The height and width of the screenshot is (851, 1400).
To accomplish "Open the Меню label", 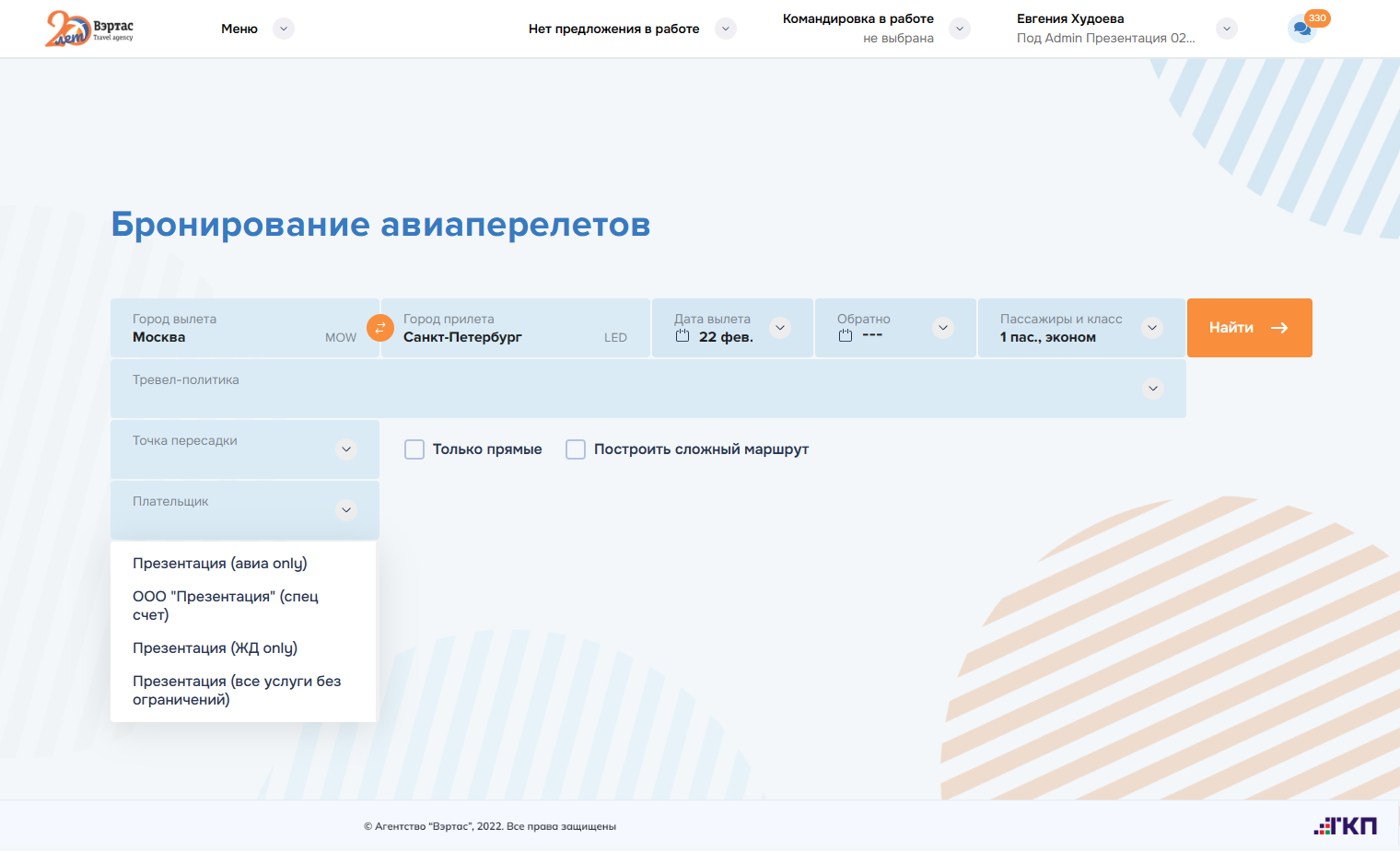I will click(239, 29).
